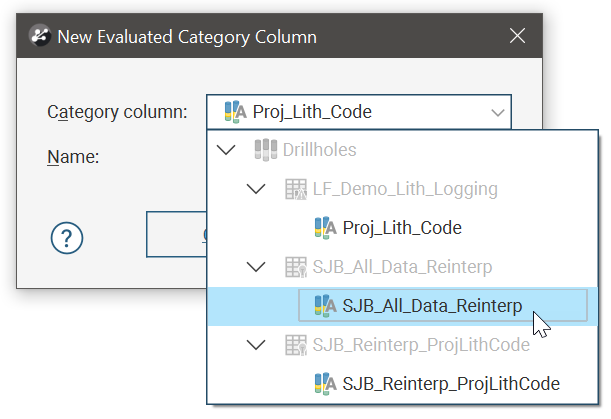Click the Leapfrog app icon in title bar
Image resolution: width=611 pixels, height=419 pixels.
[x=40, y=37]
